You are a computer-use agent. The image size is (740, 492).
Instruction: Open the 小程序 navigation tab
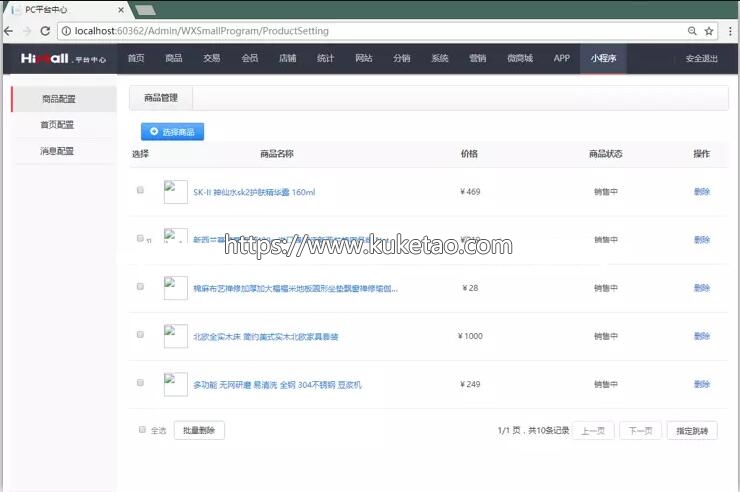[603, 58]
